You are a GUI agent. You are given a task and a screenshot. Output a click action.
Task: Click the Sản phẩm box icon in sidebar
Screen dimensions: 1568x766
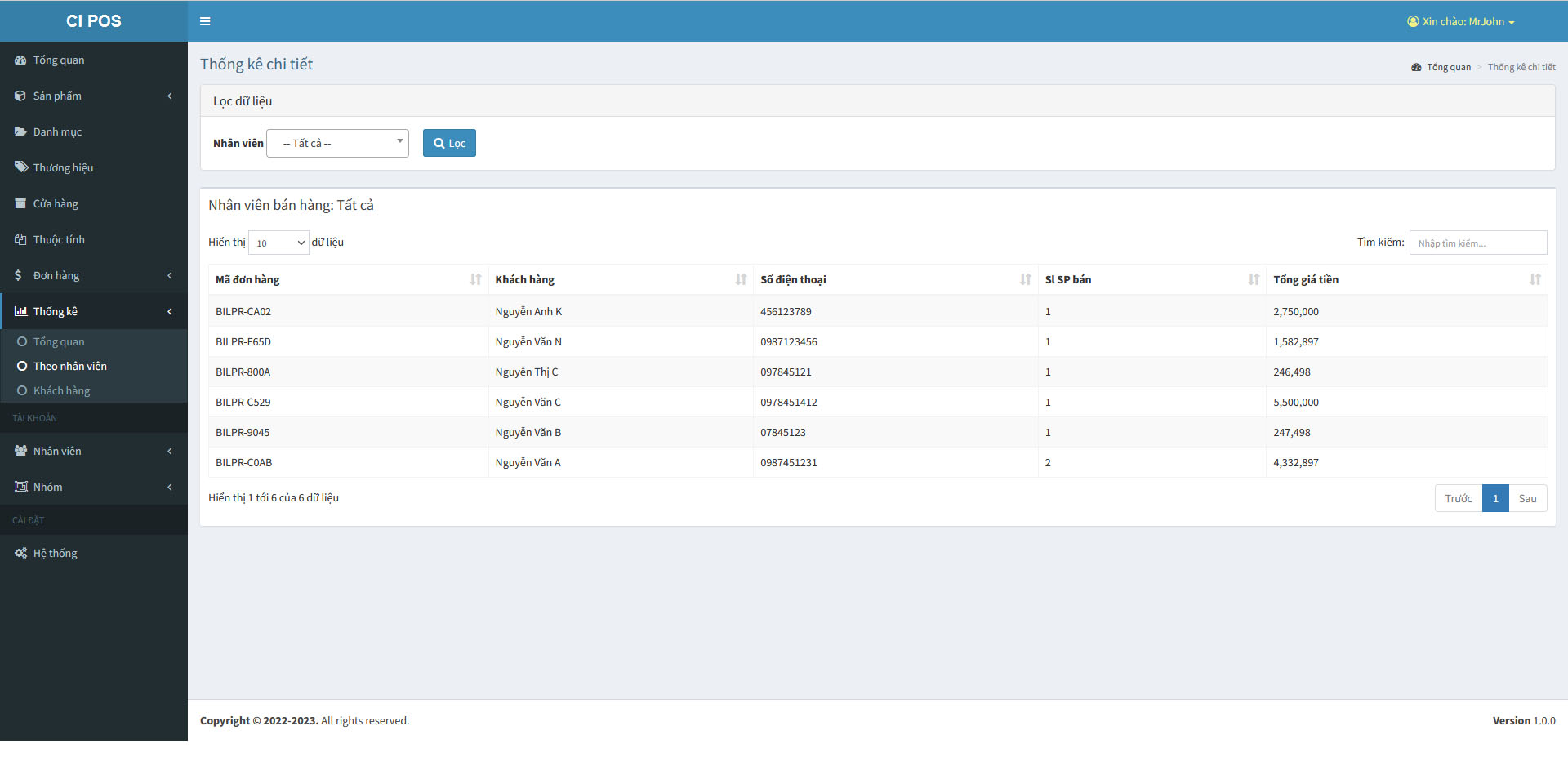[20, 96]
